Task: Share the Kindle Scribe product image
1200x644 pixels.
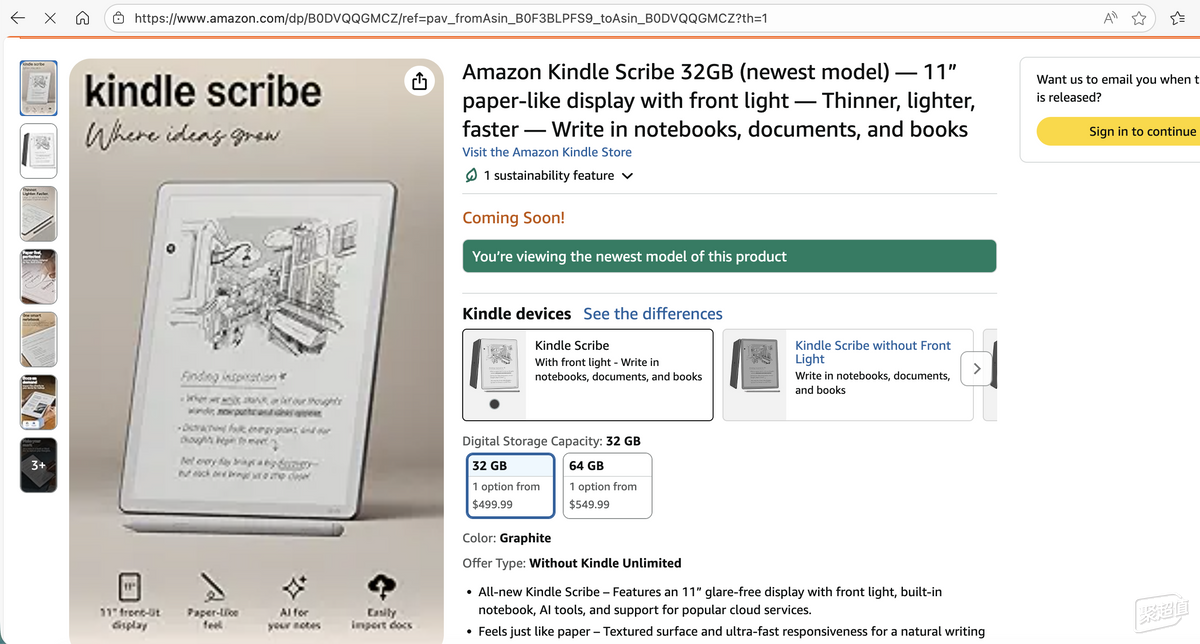Action: (x=420, y=82)
